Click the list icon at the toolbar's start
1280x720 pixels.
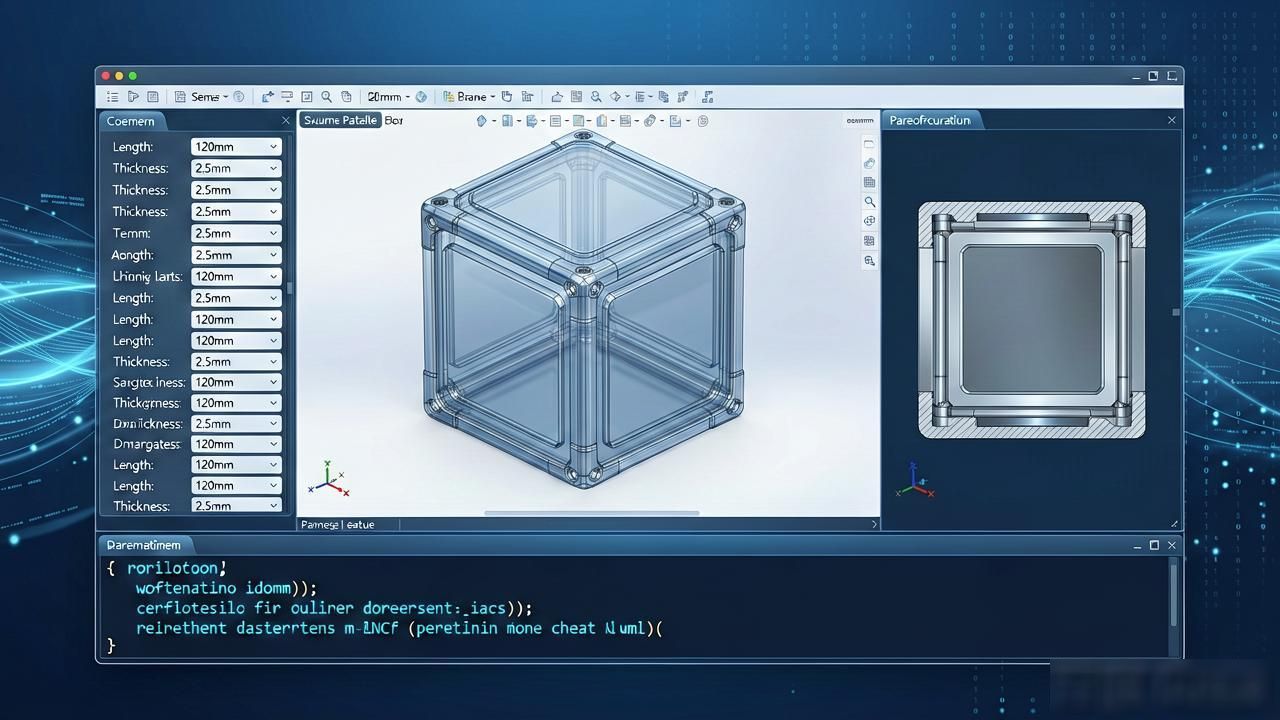(112, 97)
